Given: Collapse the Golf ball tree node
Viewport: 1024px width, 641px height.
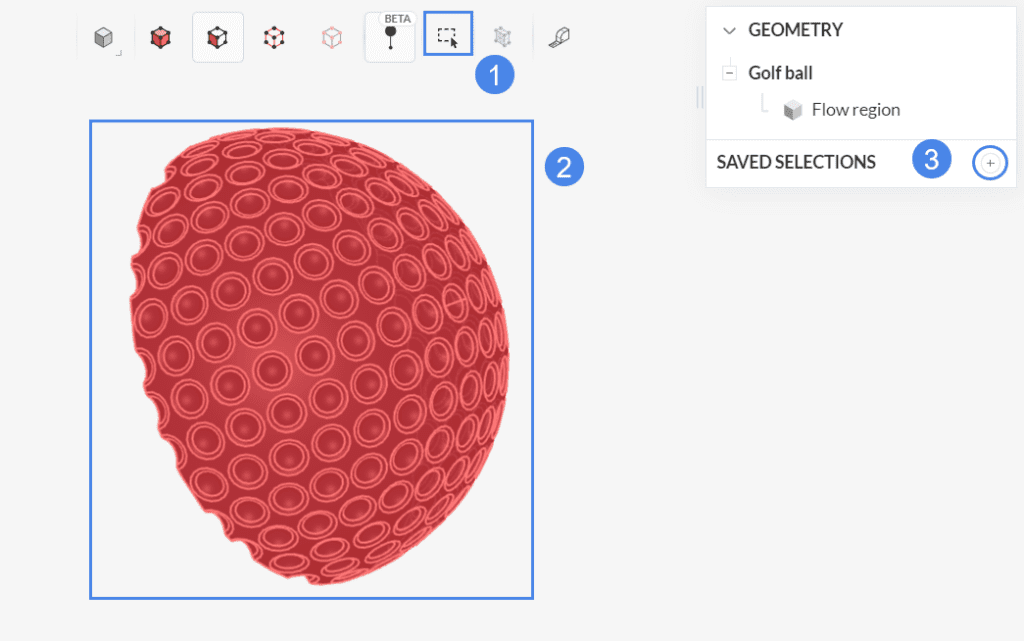Looking at the screenshot, I should tap(729, 72).
